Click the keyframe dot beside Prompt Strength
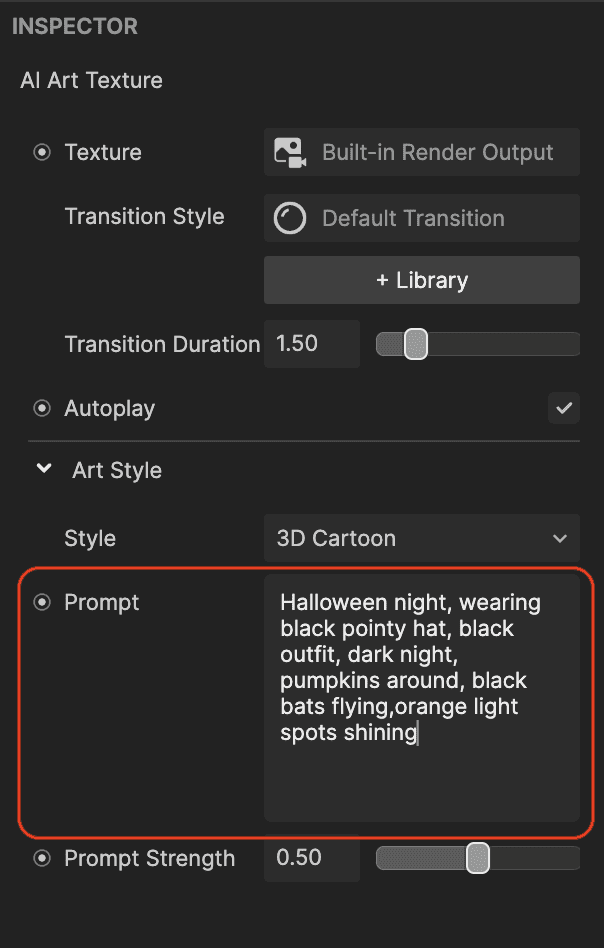 [x=42, y=858]
